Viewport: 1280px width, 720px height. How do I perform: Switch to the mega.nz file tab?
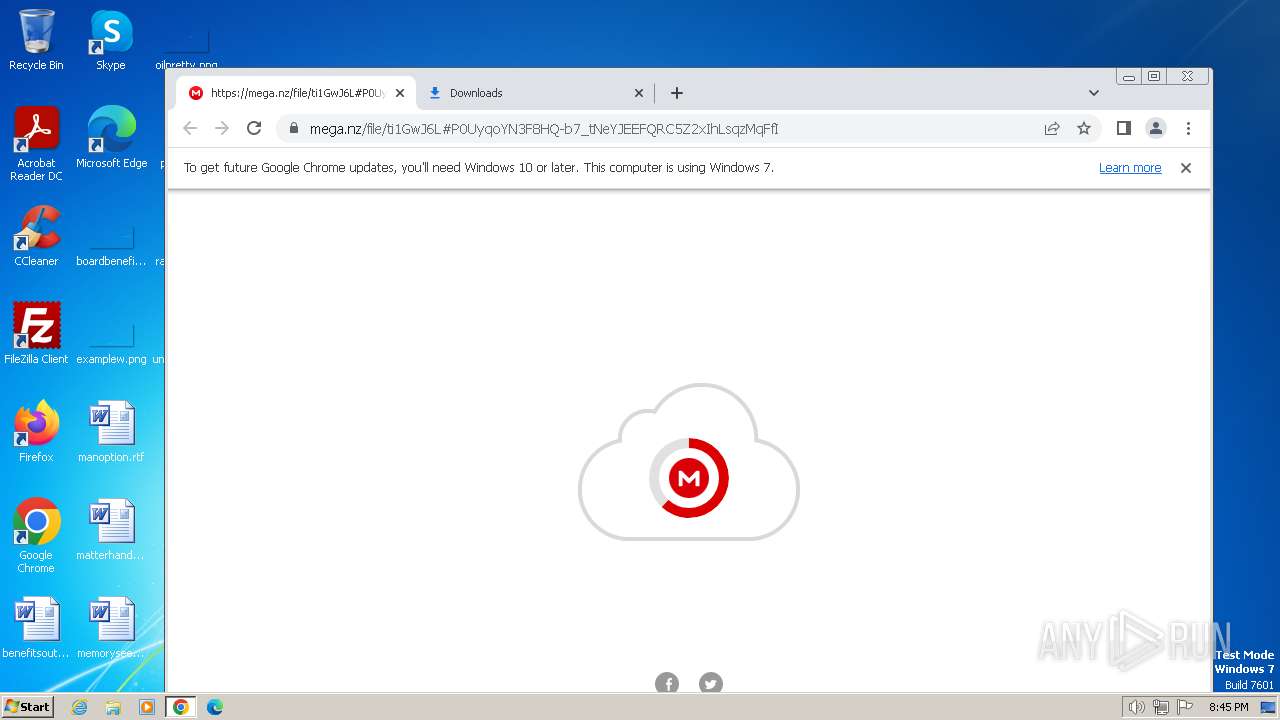(297, 93)
